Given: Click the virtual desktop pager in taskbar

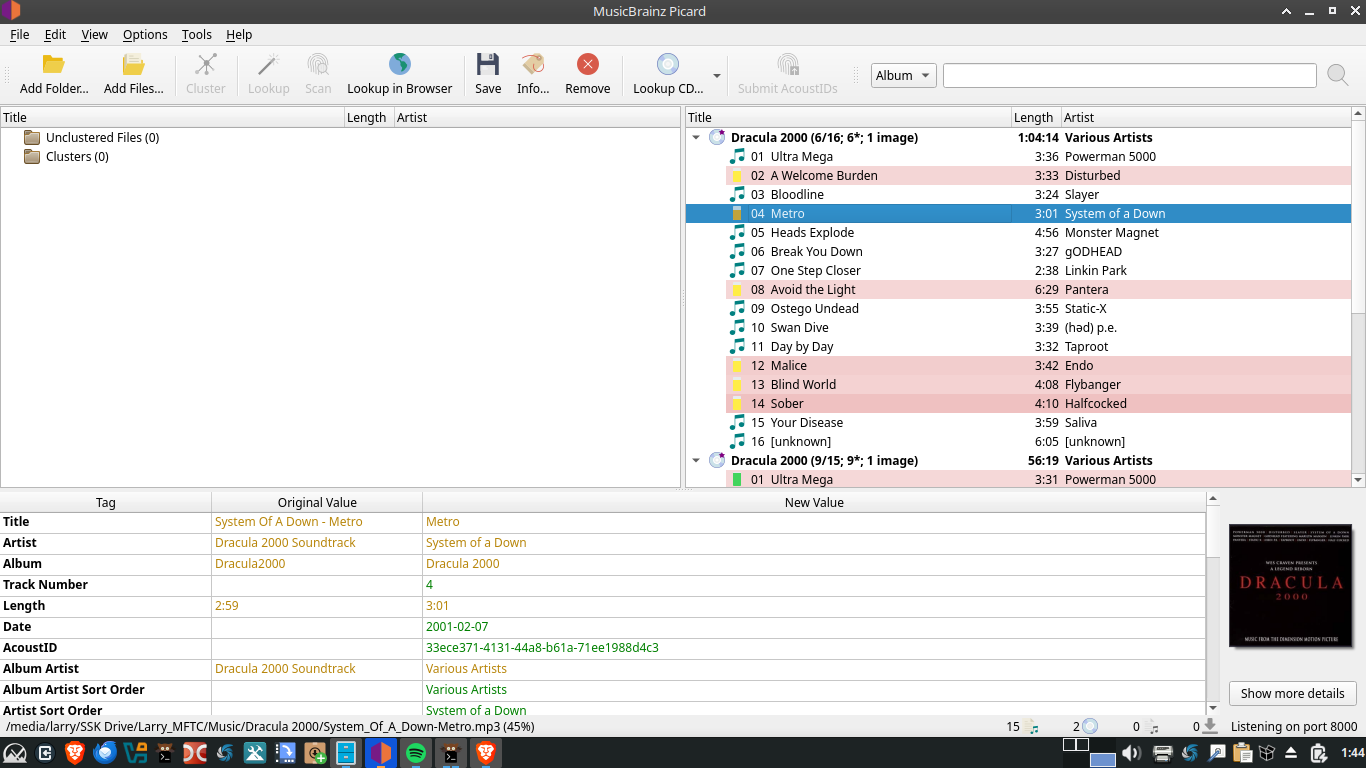Looking at the screenshot, I should (x=1089, y=753).
